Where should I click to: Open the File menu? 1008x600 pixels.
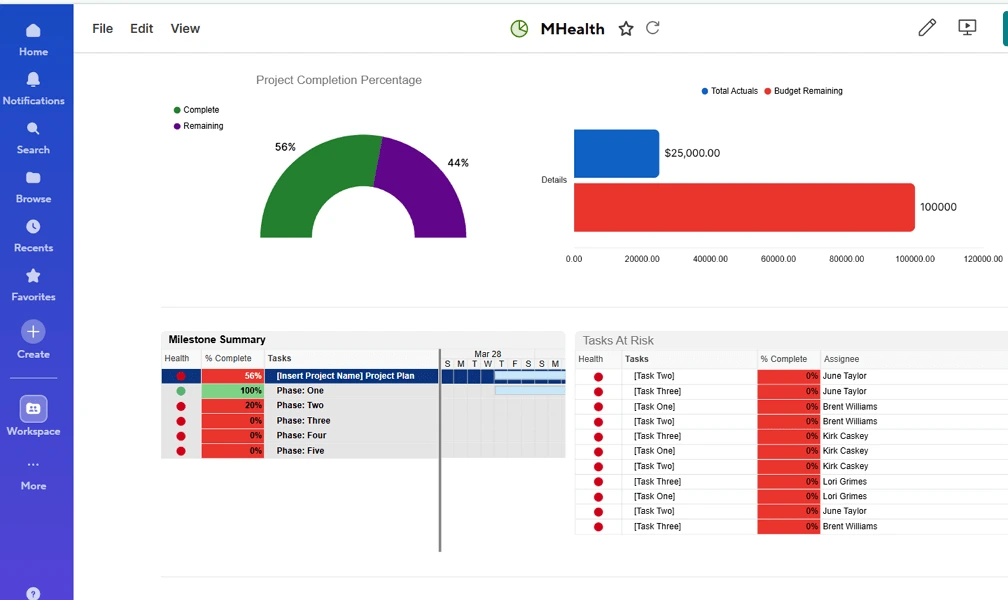tap(102, 28)
